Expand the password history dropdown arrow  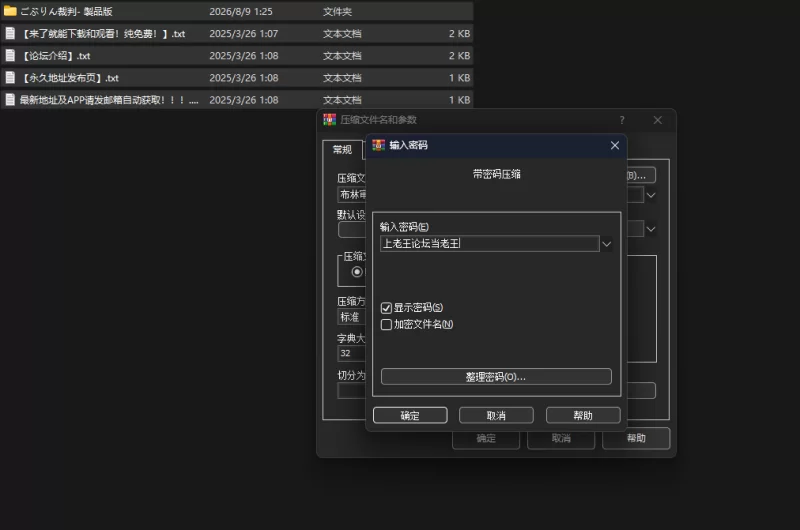coord(606,244)
